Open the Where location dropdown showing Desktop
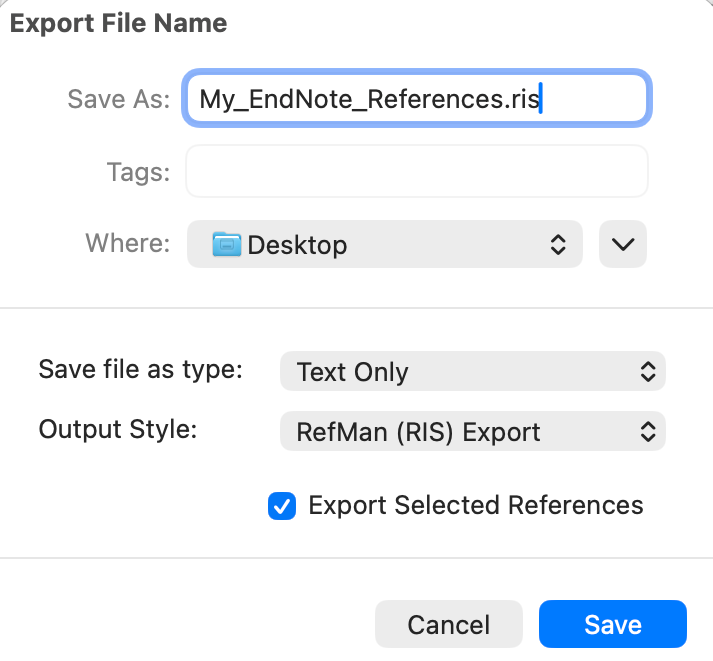713x661 pixels. 385,244
